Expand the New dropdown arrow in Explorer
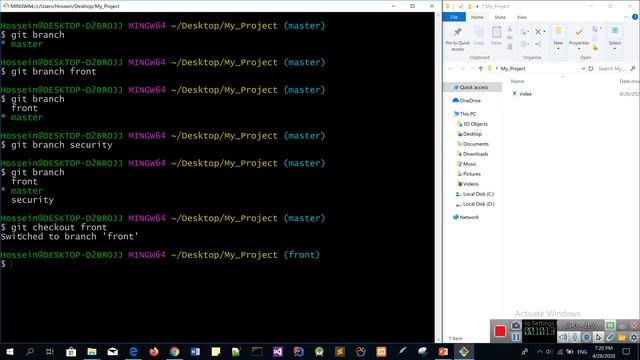The height and width of the screenshot is (360, 640). tap(558, 49)
